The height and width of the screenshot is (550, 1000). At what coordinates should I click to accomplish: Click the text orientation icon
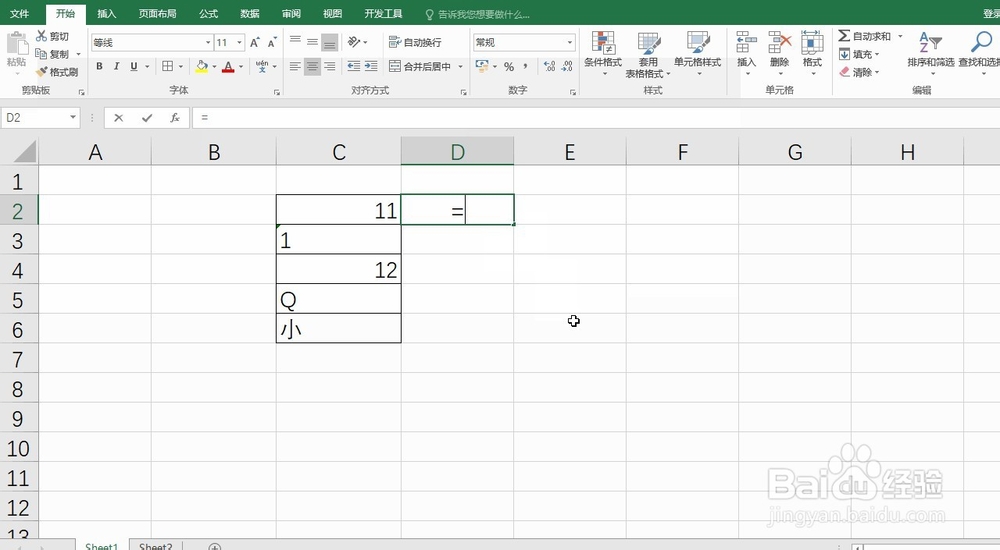[x=354, y=42]
